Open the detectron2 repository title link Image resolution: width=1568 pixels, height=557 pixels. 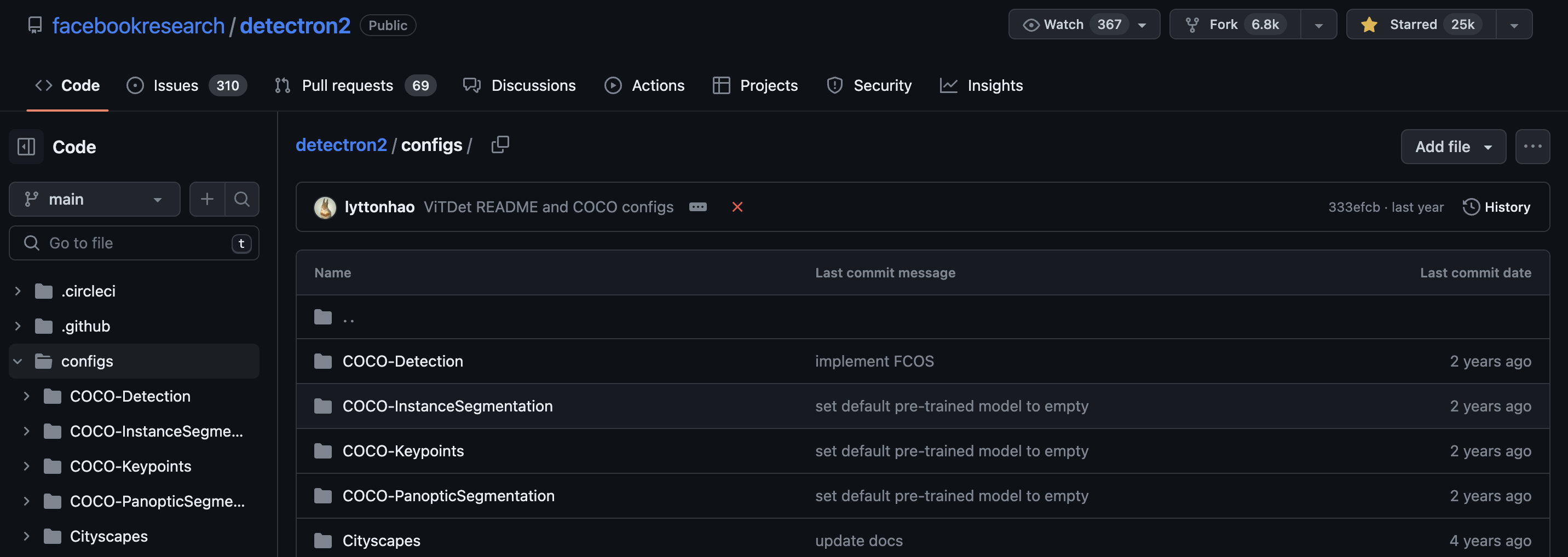295,26
